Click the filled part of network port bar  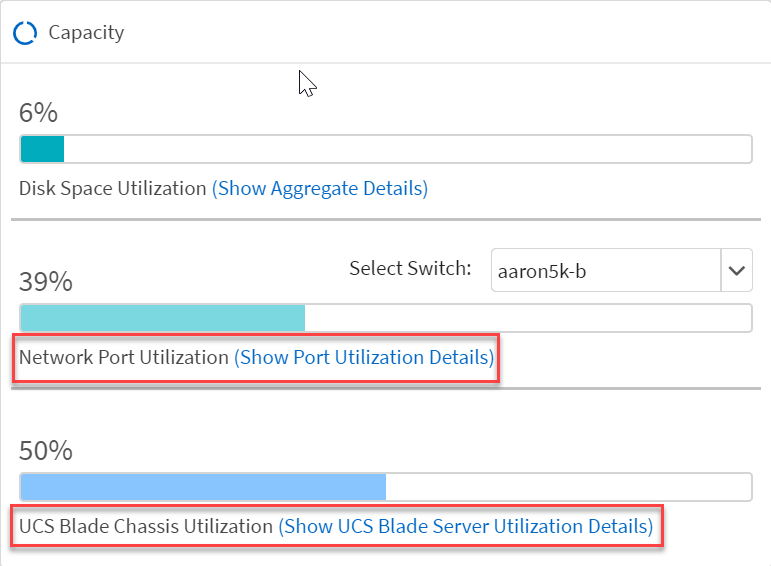(x=162, y=319)
